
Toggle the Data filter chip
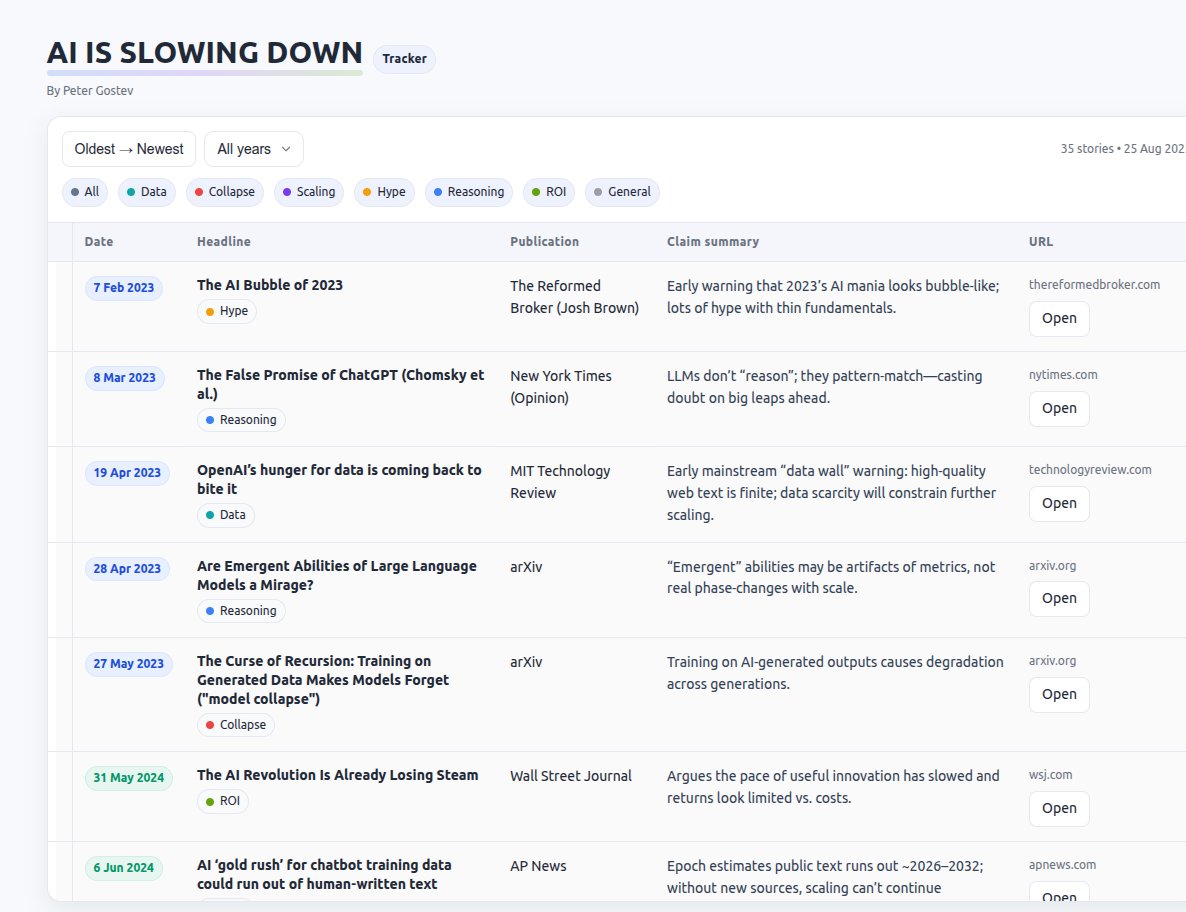pos(146,192)
